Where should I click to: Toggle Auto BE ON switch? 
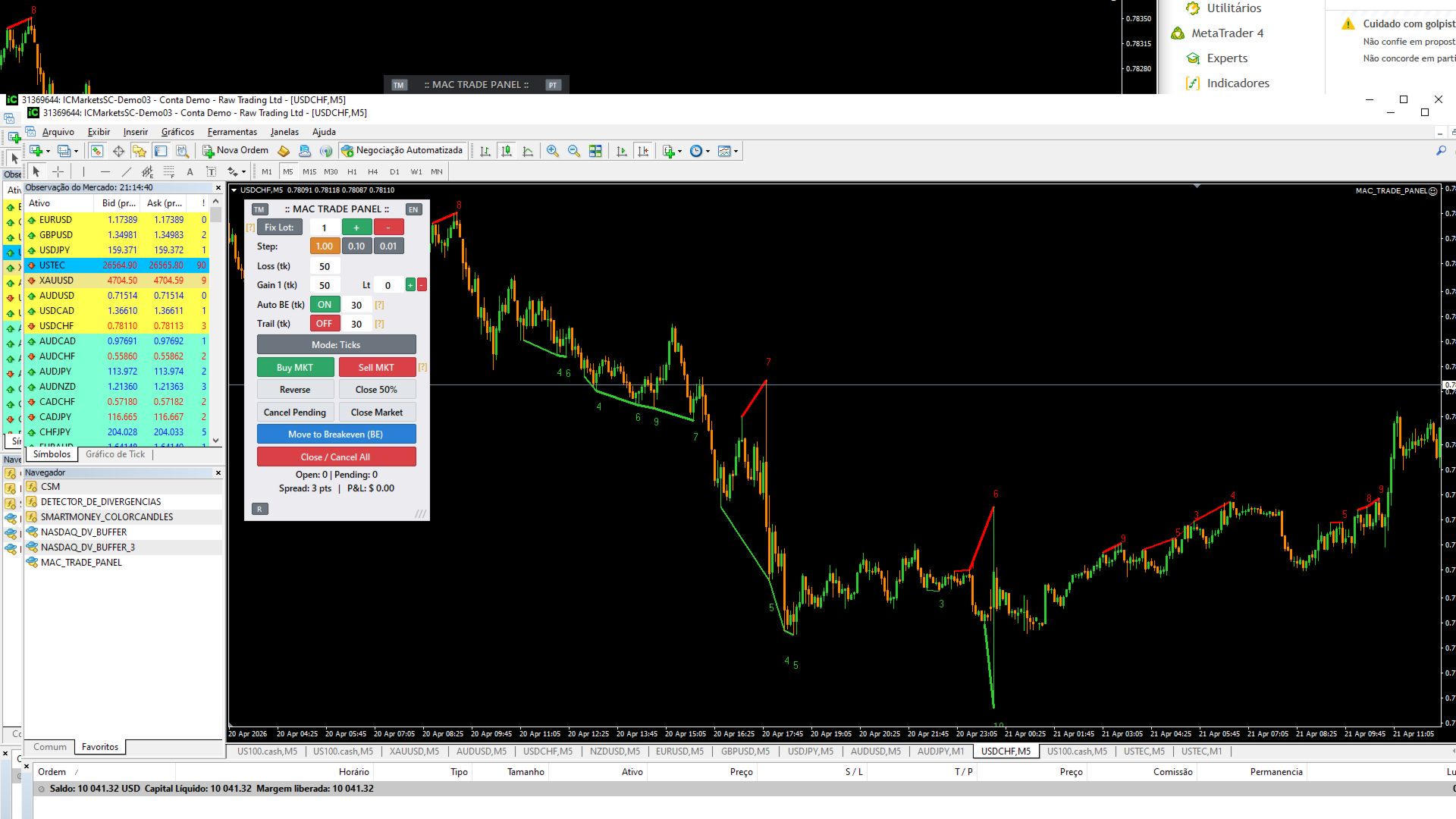(325, 305)
